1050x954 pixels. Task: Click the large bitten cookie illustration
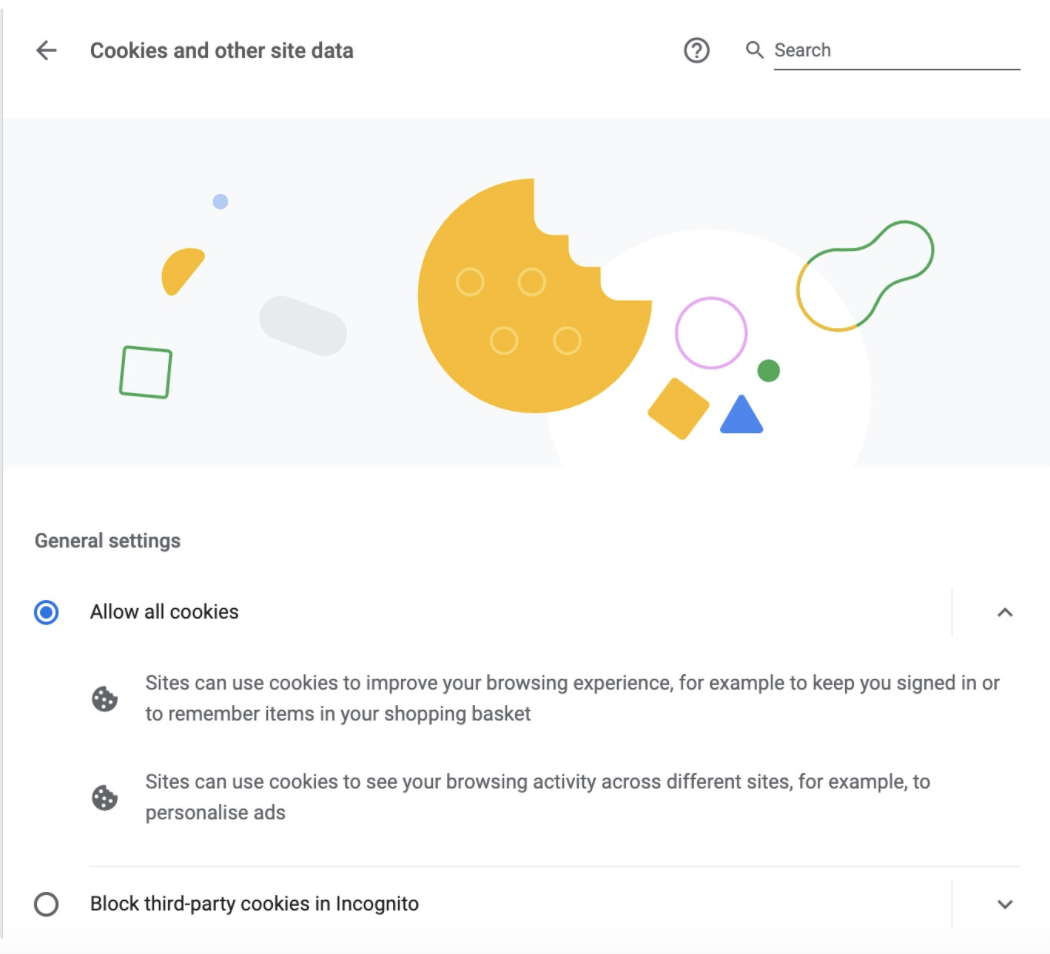(x=534, y=295)
